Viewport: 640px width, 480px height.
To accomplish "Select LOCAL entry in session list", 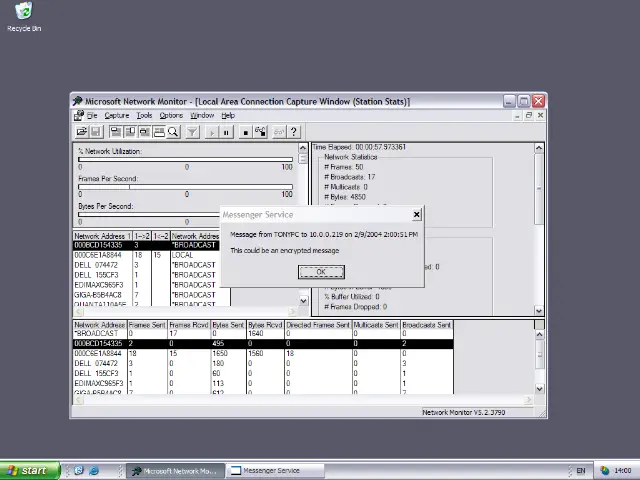I will click(182, 255).
